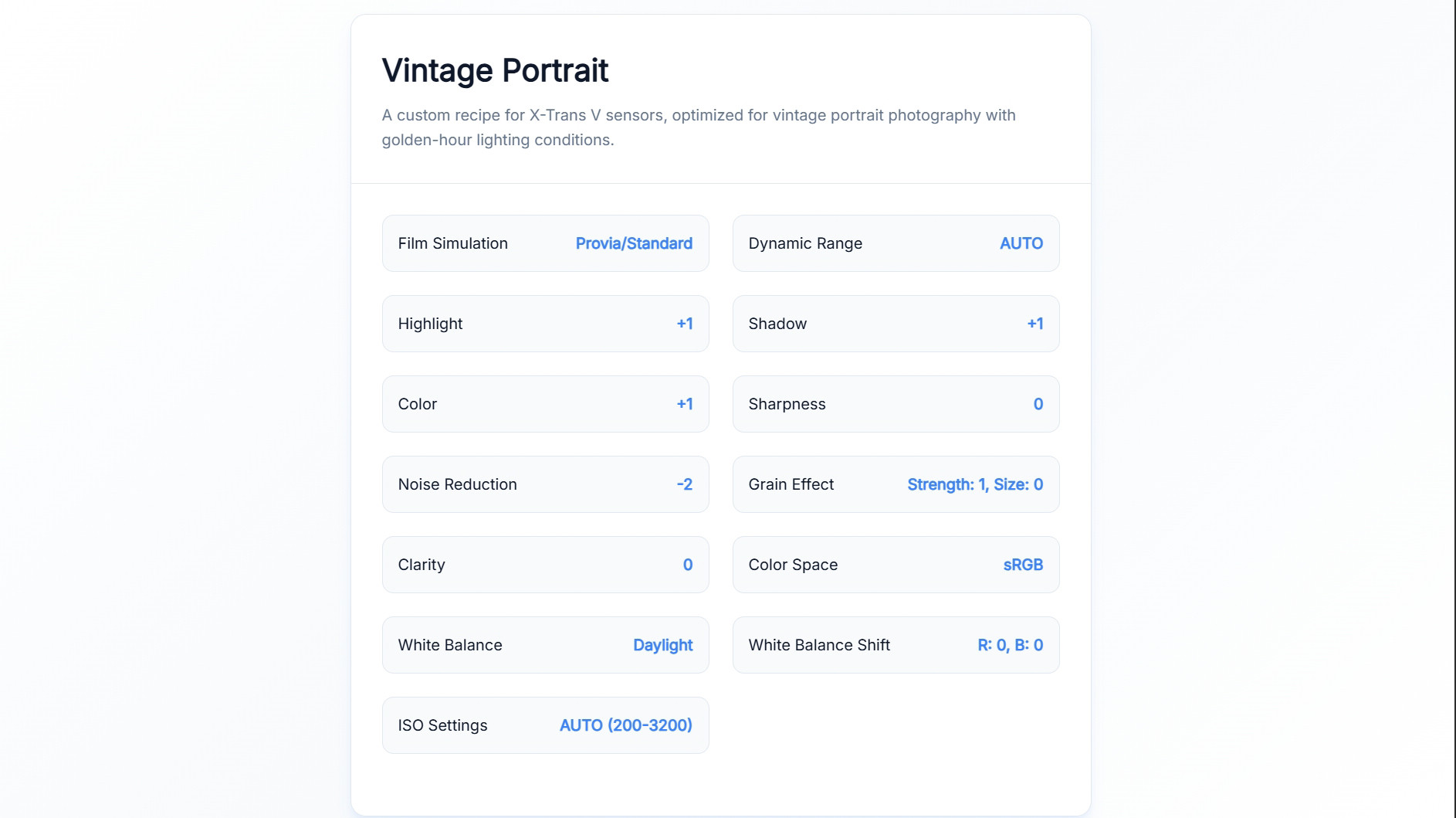Select the Sharpness 0 card
Viewport: 1456px width, 818px height.
[896, 404]
